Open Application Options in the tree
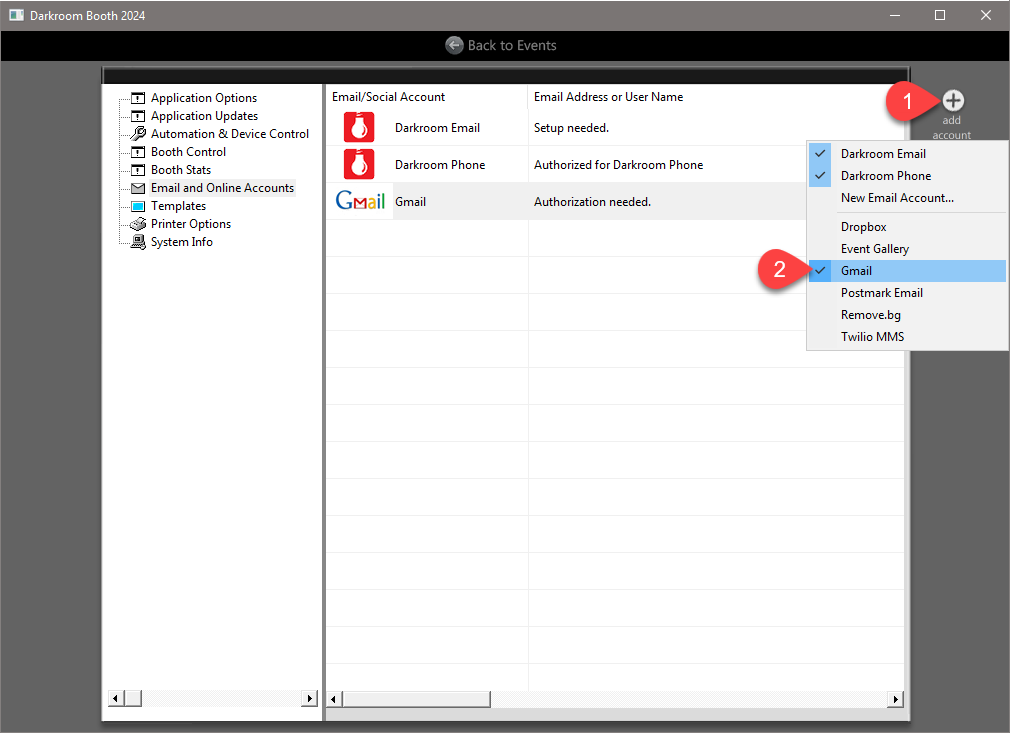 [204, 98]
